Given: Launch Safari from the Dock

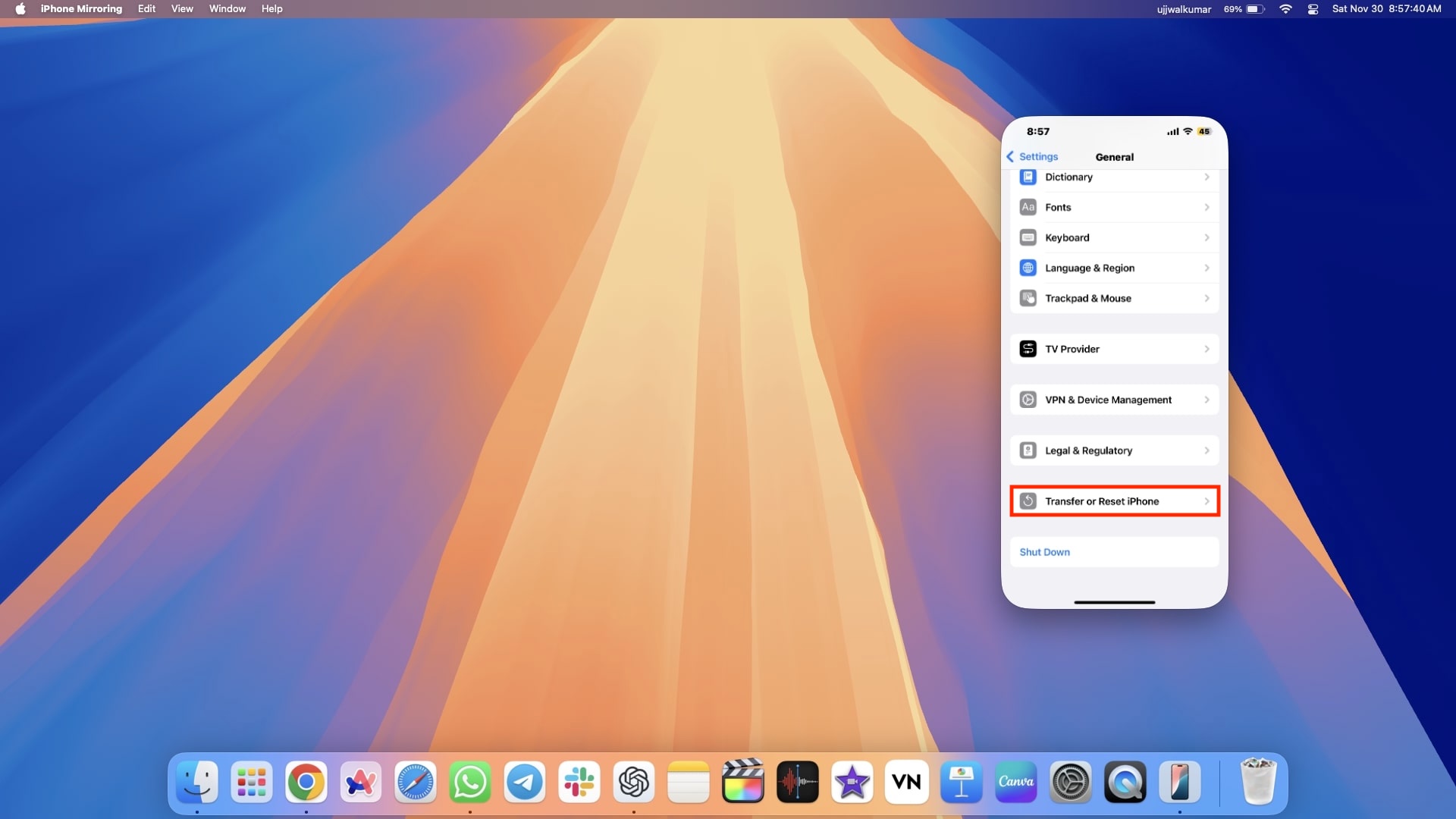Looking at the screenshot, I should 416,782.
